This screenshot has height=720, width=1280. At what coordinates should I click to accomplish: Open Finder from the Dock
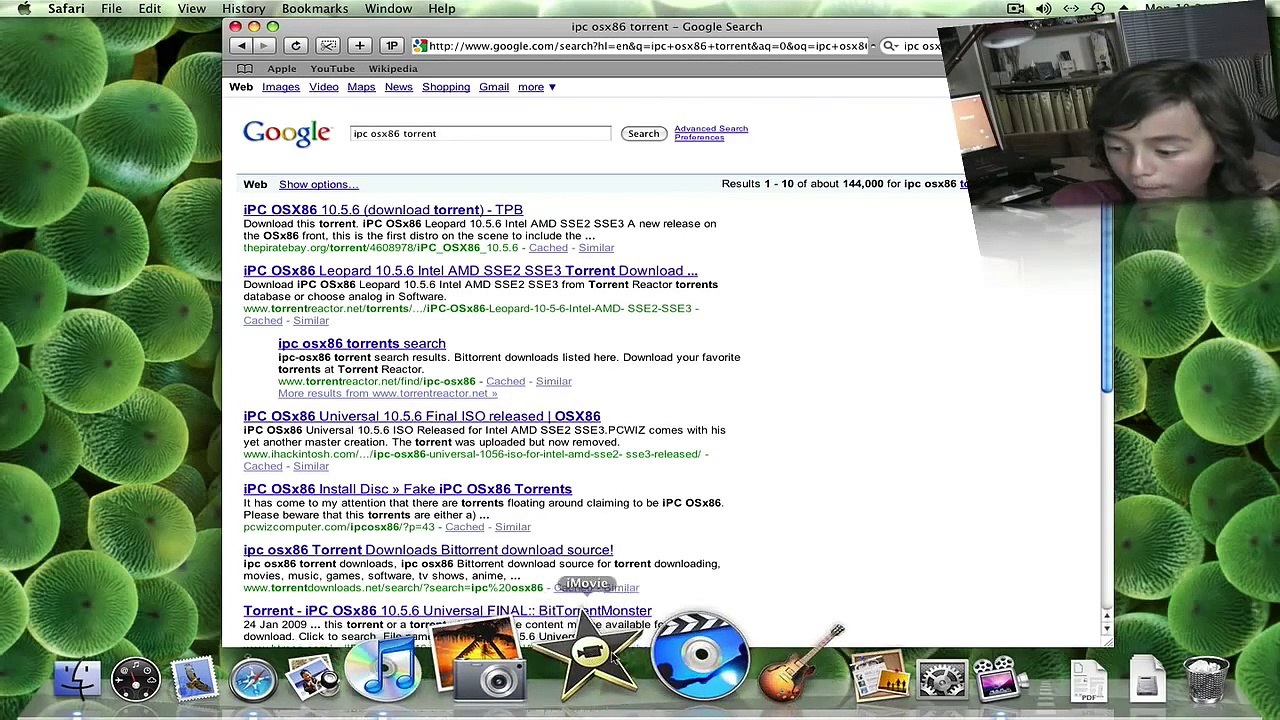[77, 679]
